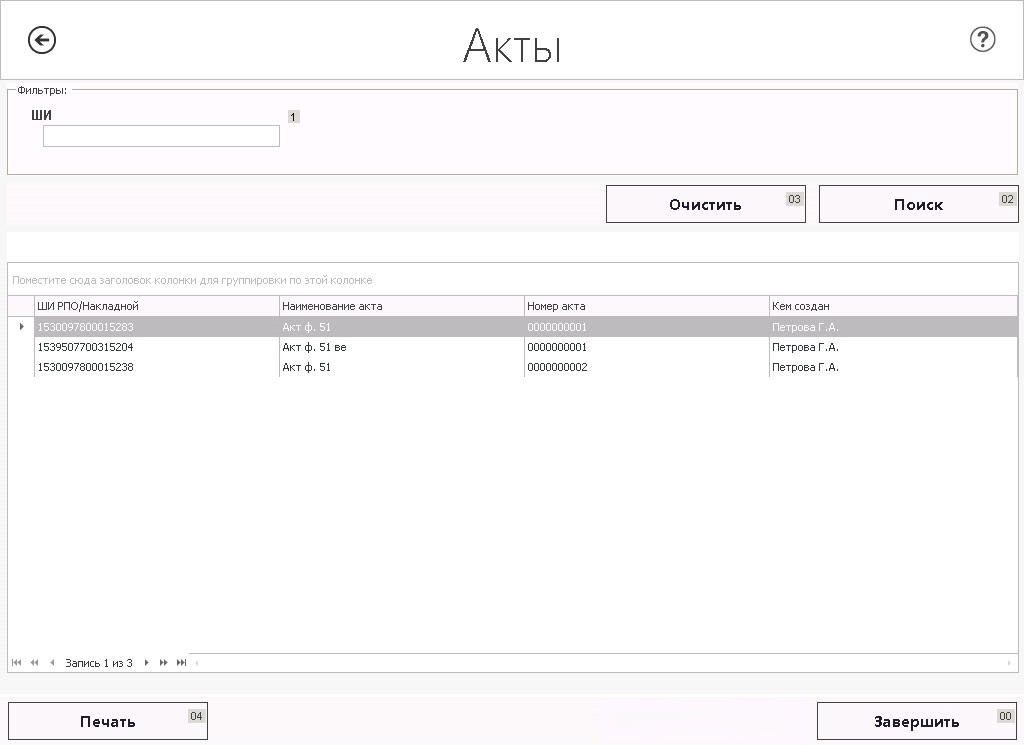This screenshot has height=745, width=1024.
Task: Go to last record in navigator
Action: [181, 663]
